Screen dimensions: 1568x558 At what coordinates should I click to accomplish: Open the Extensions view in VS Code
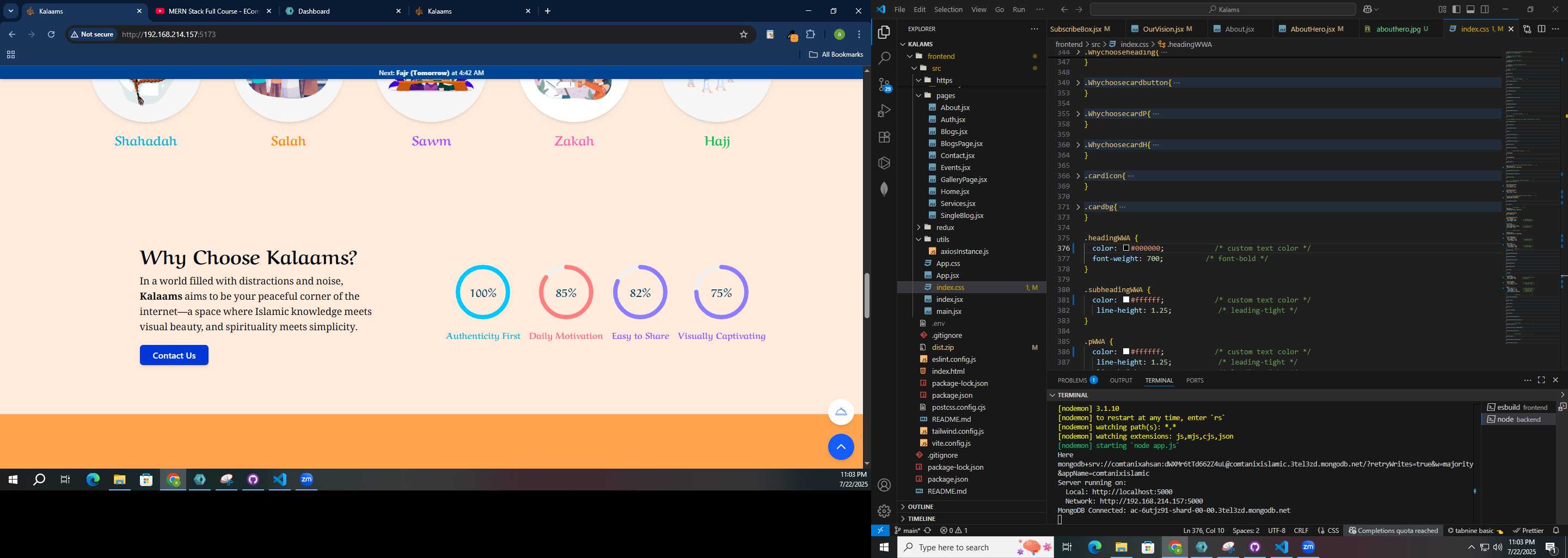pyautogui.click(x=884, y=137)
